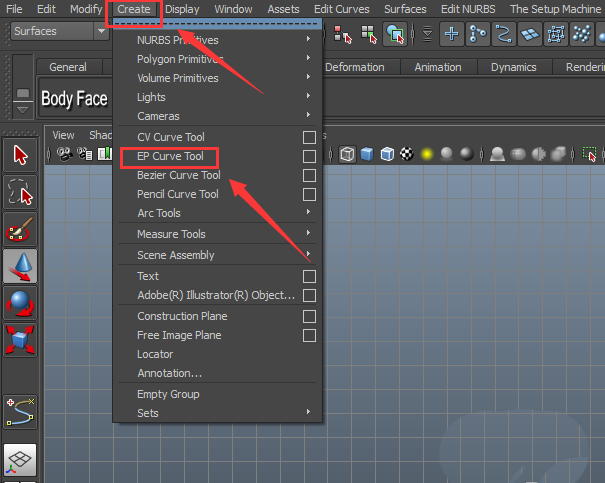Open EP Curve Tool option box

tap(309, 156)
